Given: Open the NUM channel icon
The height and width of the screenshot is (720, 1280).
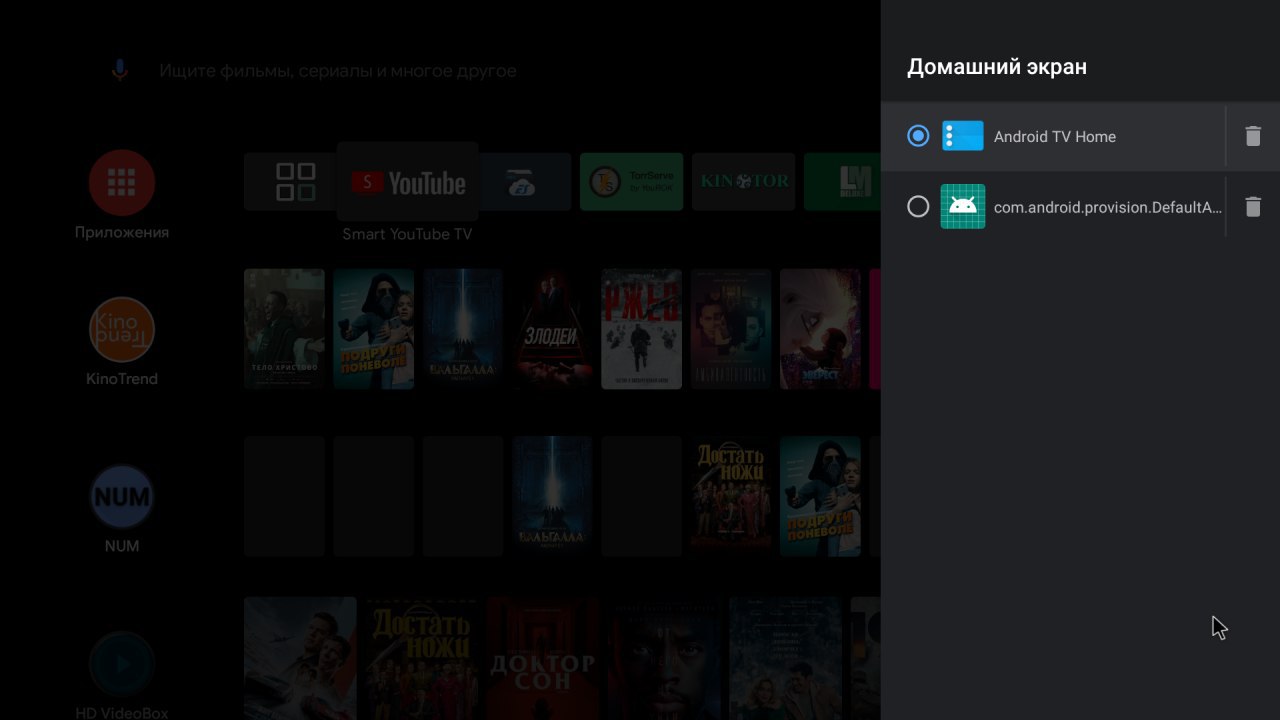Looking at the screenshot, I should click(122, 496).
